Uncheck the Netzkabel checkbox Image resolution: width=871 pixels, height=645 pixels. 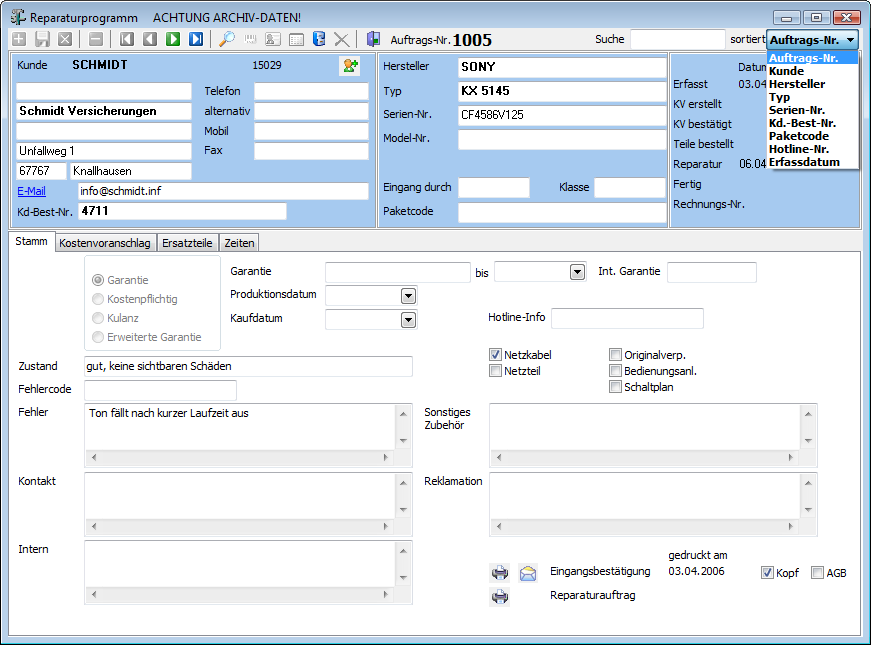[495, 355]
